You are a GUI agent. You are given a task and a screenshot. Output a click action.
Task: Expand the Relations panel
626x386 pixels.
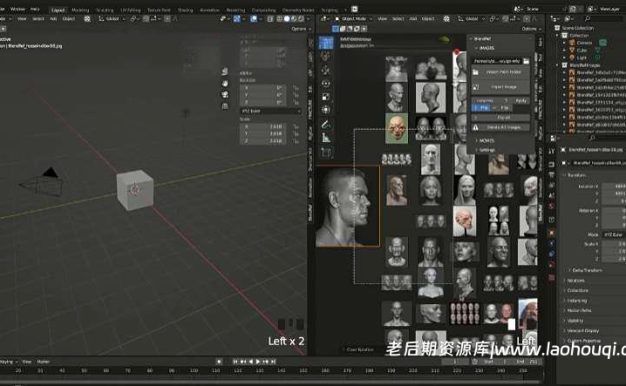576,281
